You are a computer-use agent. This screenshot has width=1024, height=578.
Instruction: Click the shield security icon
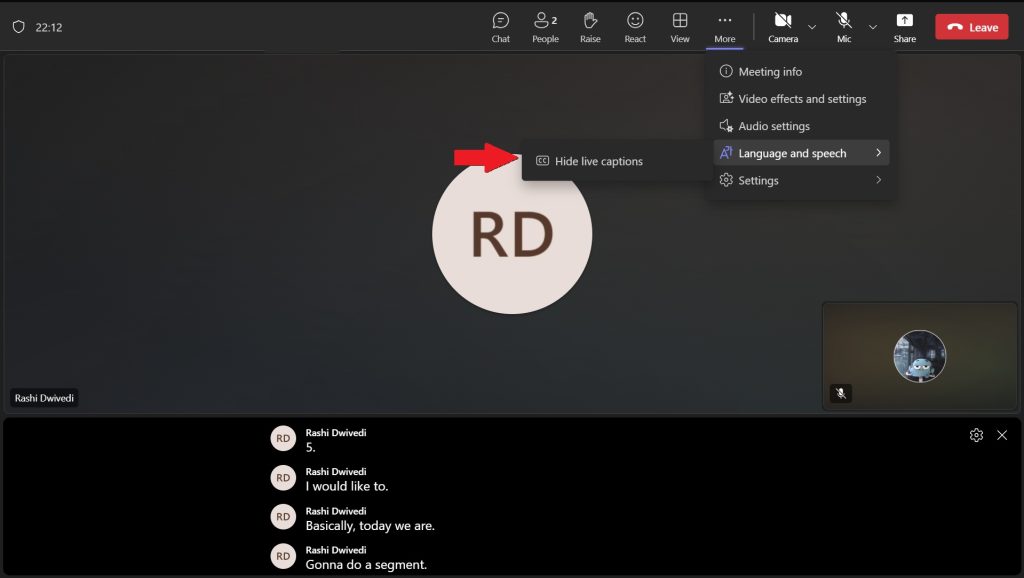[x=19, y=27]
